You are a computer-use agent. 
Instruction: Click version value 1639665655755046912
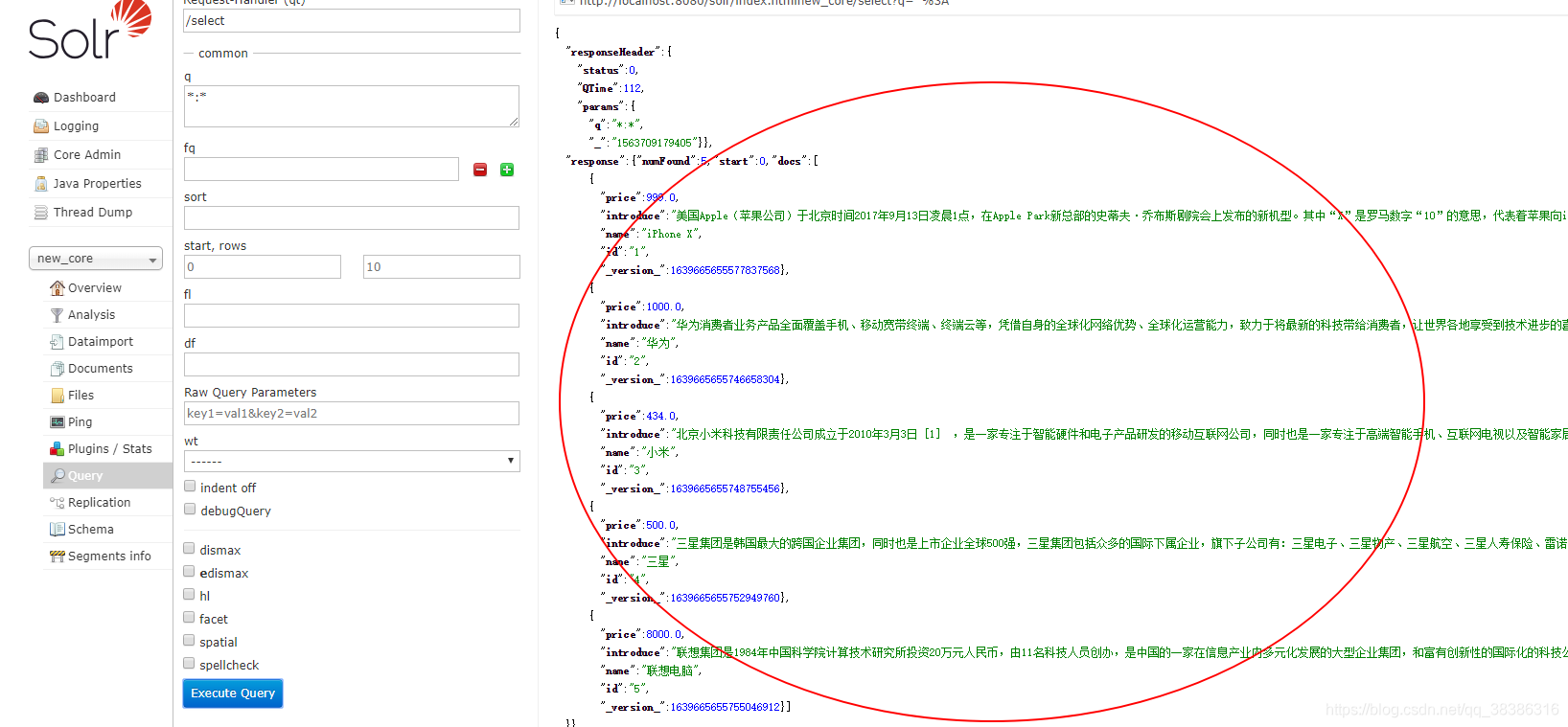click(726, 708)
